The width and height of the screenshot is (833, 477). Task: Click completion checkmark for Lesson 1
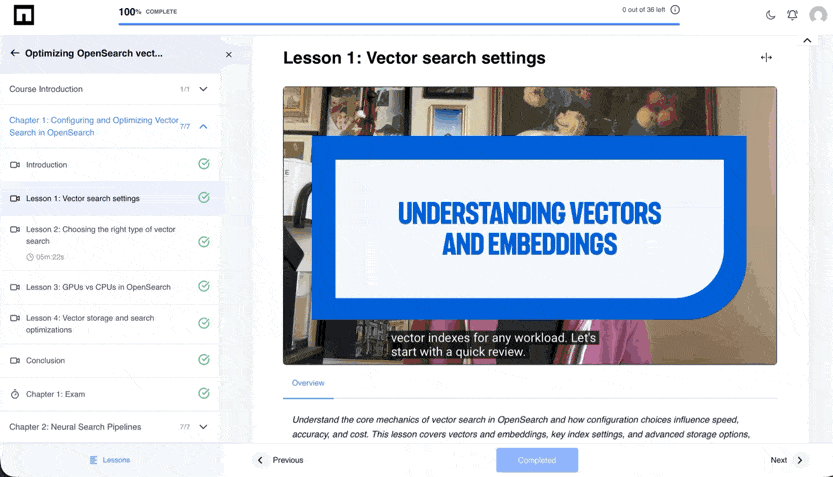click(x=204, y=198)
